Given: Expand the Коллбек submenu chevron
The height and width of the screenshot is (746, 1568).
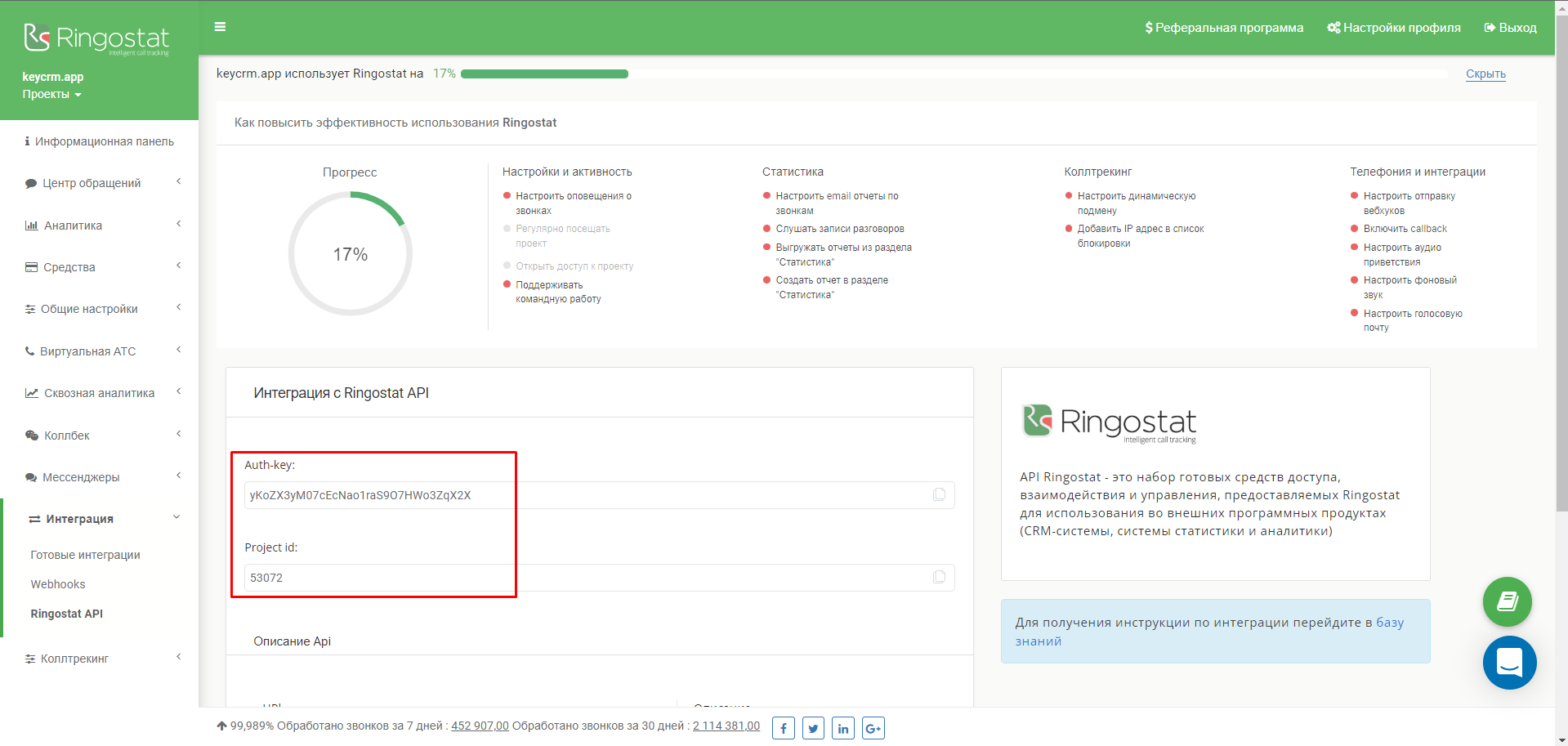Looking at the screenshot, I should coord(178,434).
